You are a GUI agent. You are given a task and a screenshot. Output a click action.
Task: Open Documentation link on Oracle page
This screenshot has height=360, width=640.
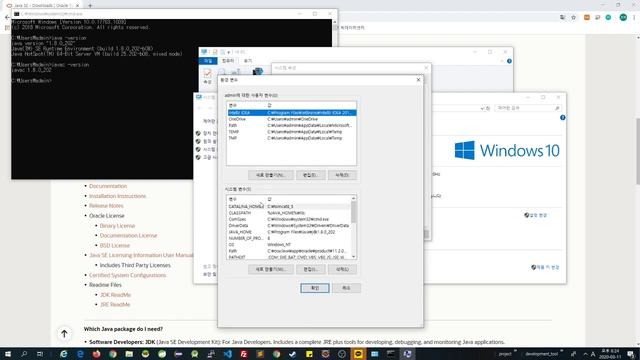(108, 186)
